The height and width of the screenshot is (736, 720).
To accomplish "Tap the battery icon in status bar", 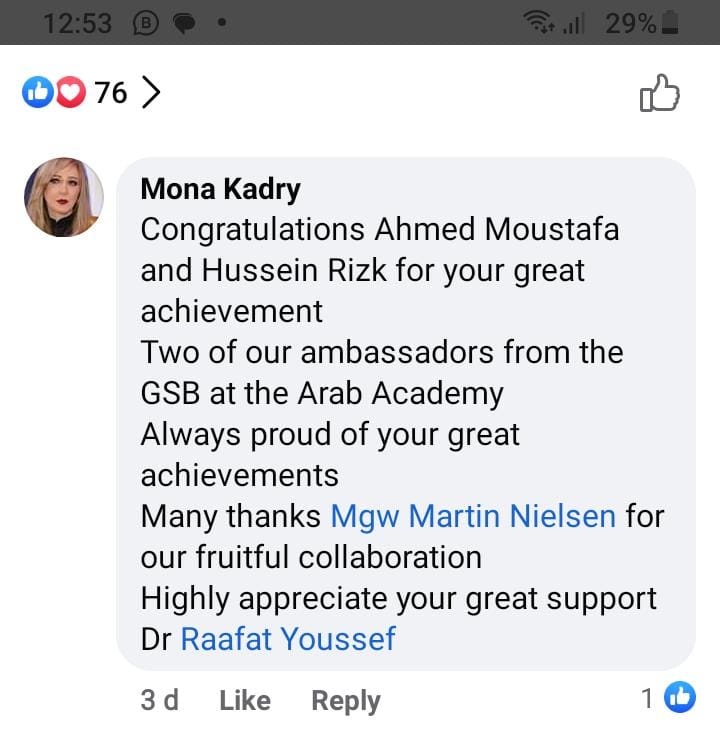I will (x=670, y=23).
